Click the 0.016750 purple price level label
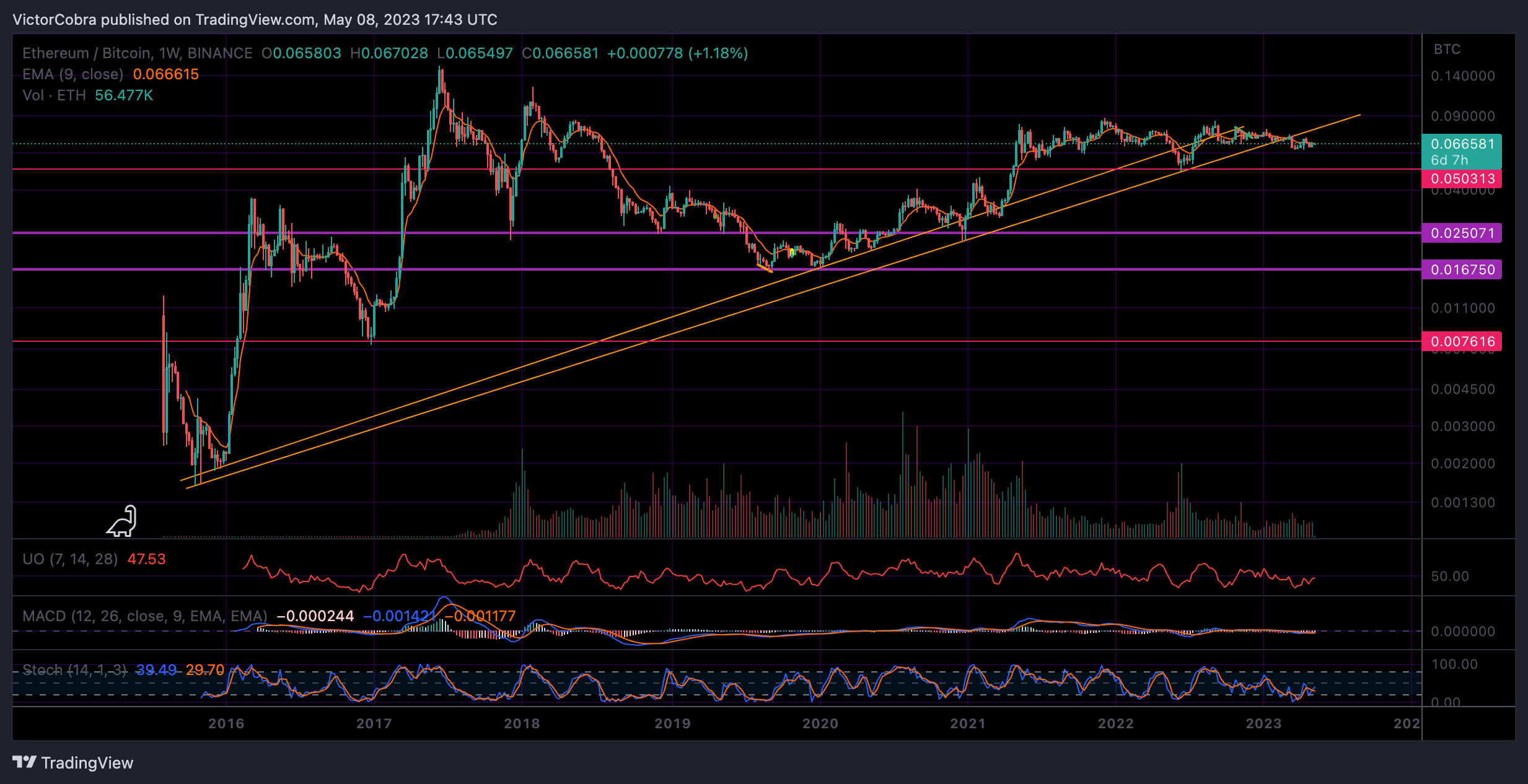Viewport: 1528px width, 784px height. click(x=1462, y=269)
